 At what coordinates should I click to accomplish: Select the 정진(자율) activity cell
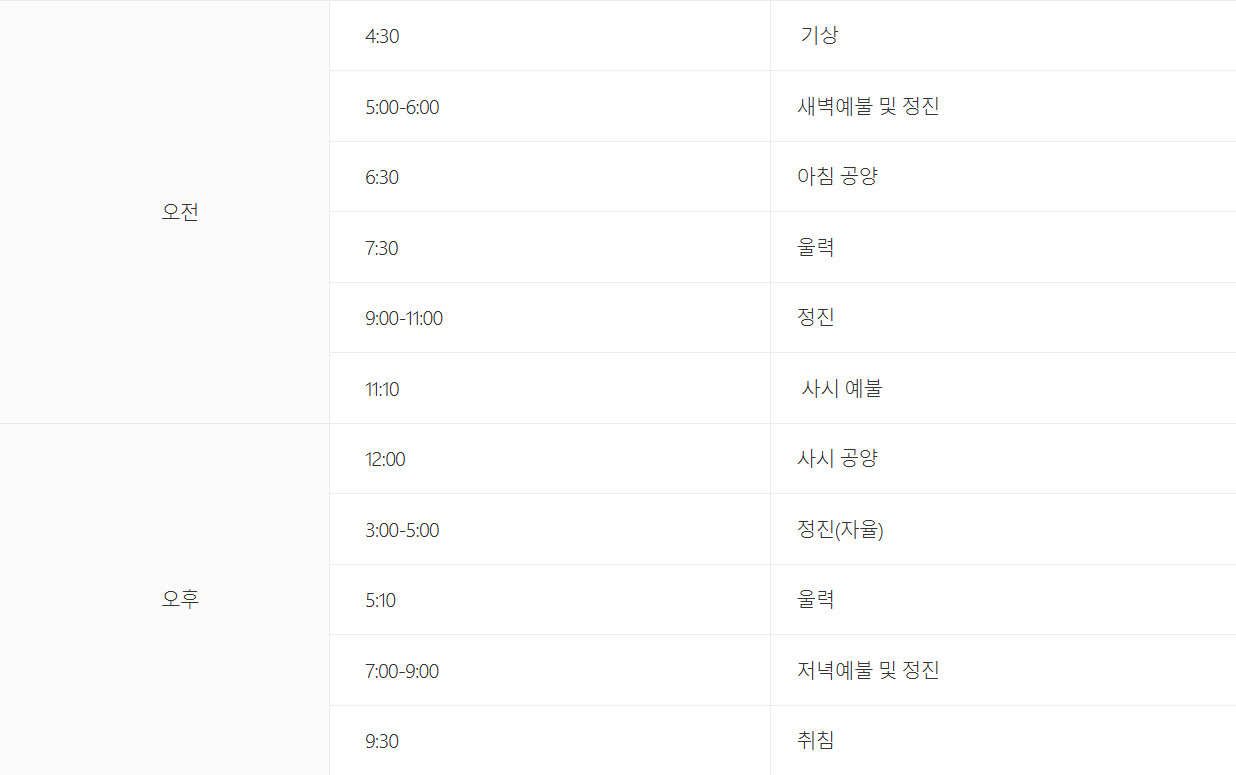840,530
